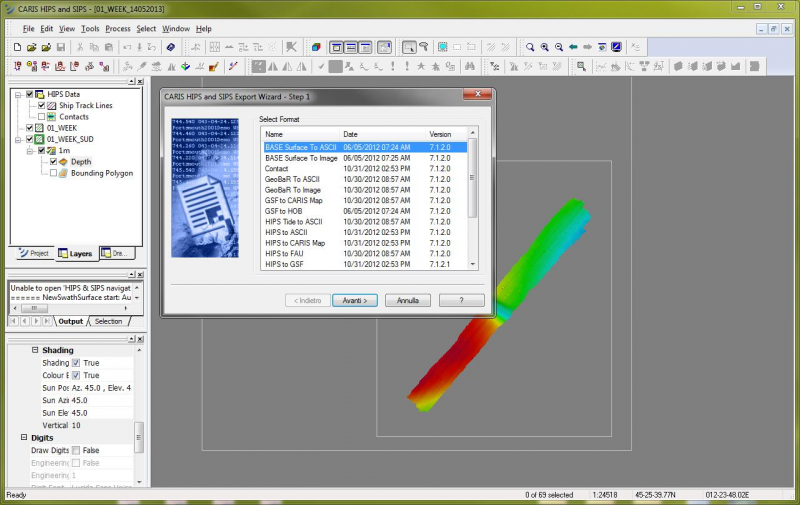This screenshot has width=800, height=505.
Task: Click the paintbrush icon in second toolbar
Action: [214, 66]
